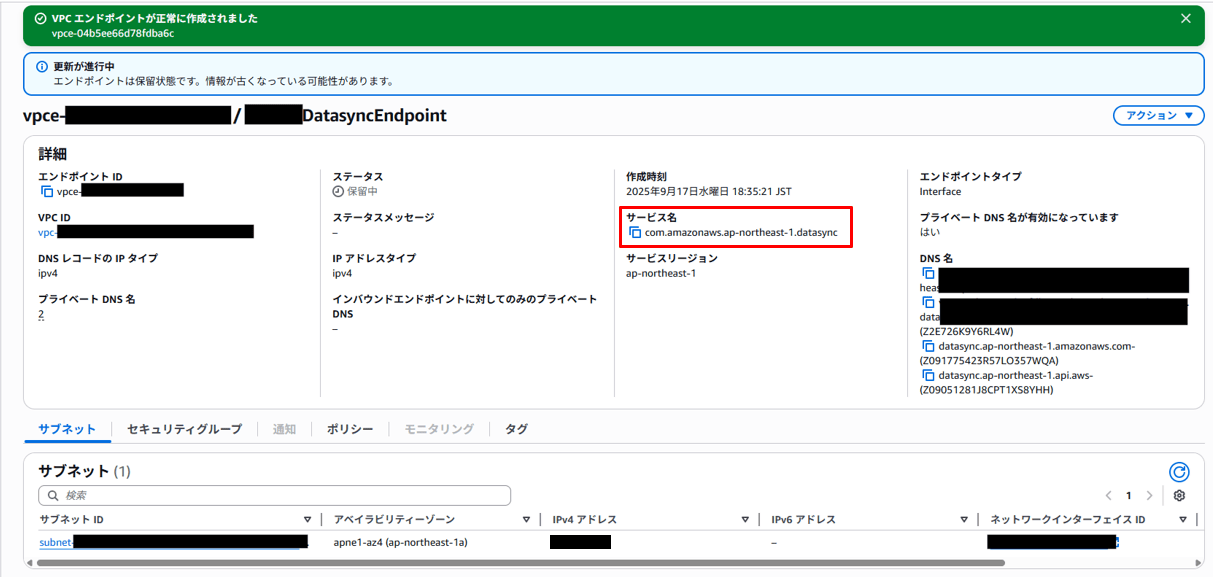Image resolution: width=1213 pixels, height=577 pixels.
Task: Copy the service name com.amazonaws.ap-northeast-1.datasync
Action: pyautogui.click(x=634, y=232)
